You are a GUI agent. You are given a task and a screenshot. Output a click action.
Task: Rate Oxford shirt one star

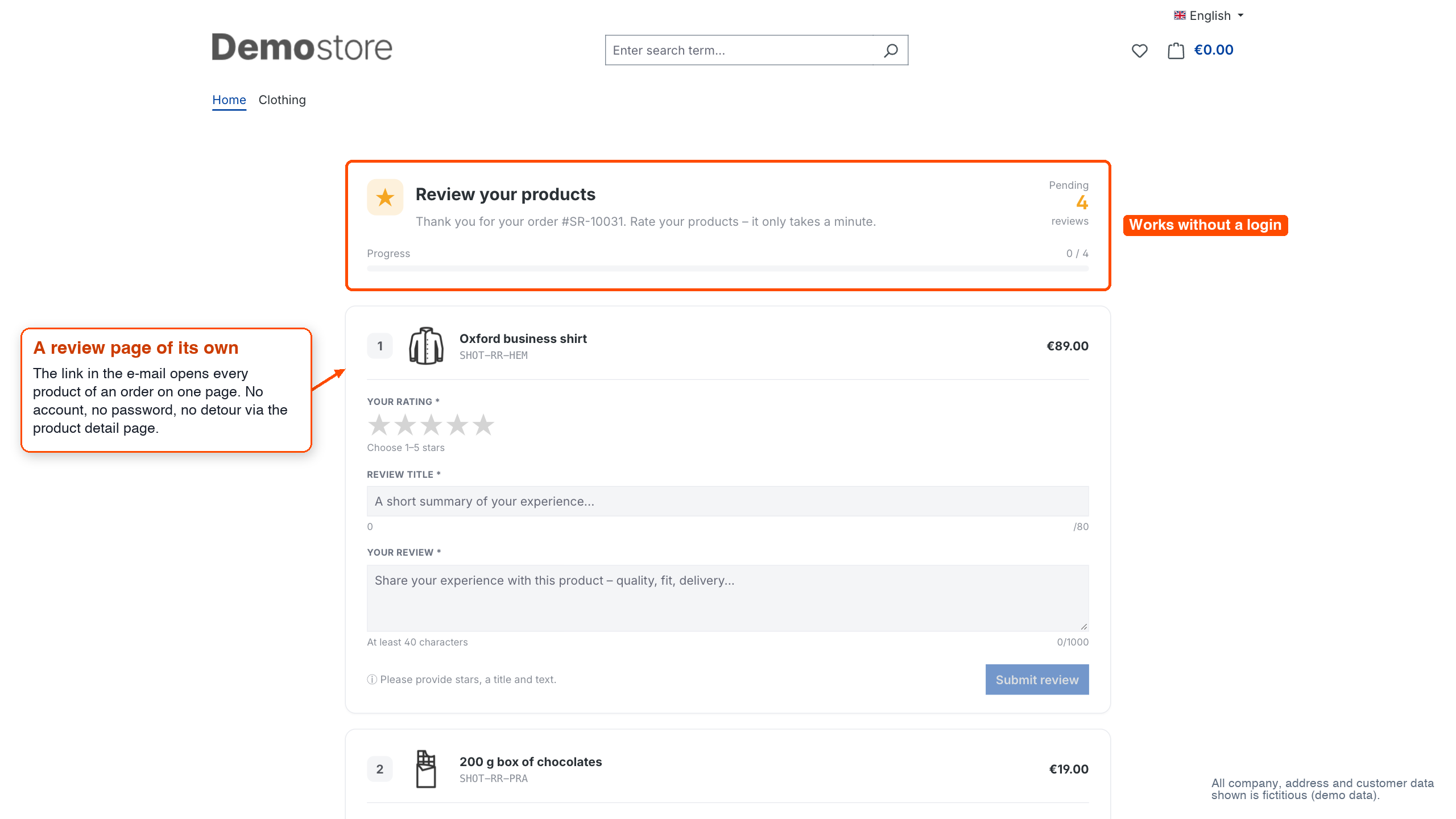(379, 425)
